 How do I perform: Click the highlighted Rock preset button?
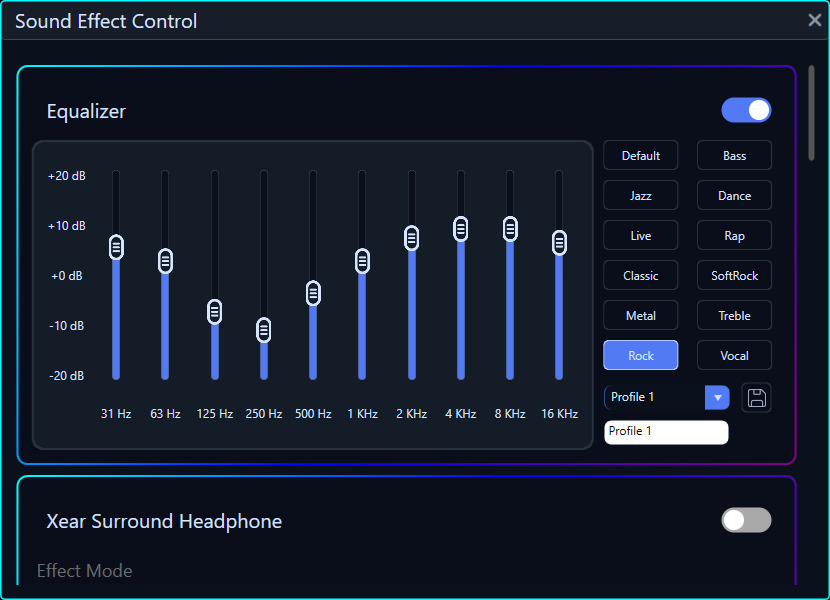click(x=640, y=355)
